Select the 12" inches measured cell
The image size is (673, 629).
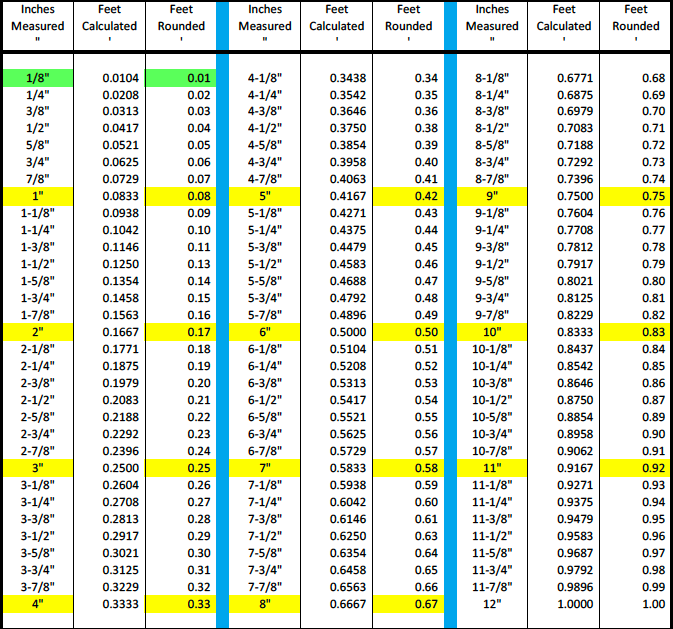[492, 604]
